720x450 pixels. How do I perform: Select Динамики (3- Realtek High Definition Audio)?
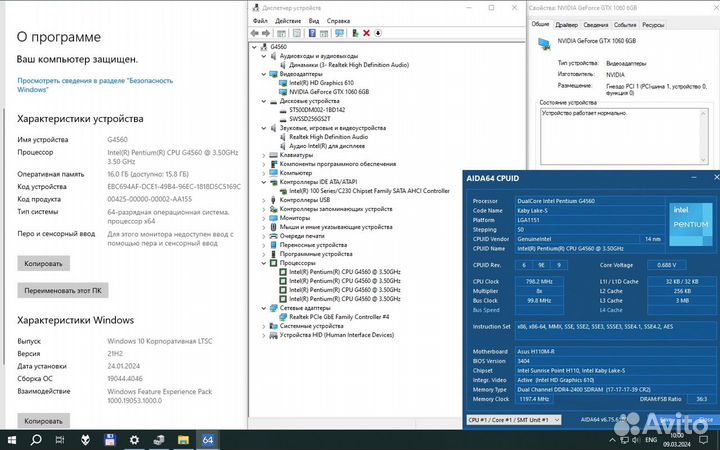tap(349, 65)
